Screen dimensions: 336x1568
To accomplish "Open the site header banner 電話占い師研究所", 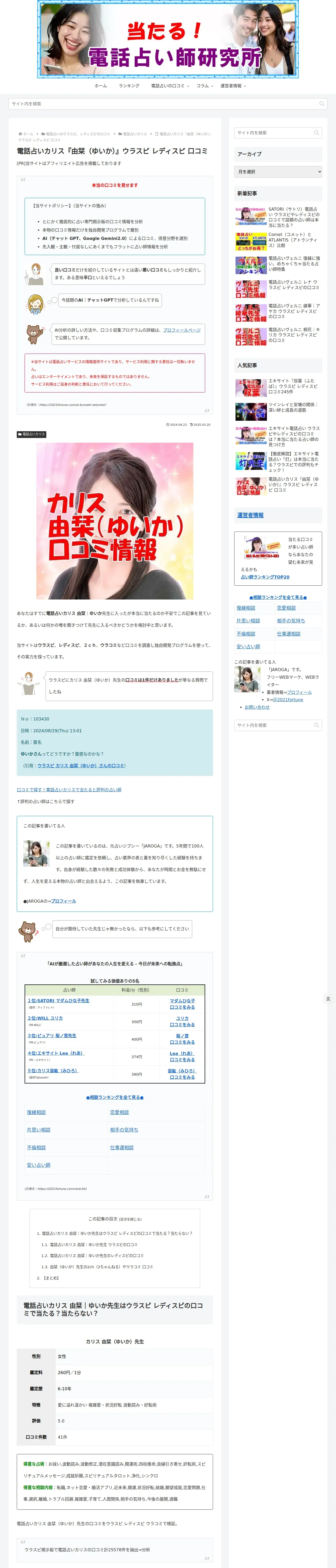I will [x=168, y=39].
